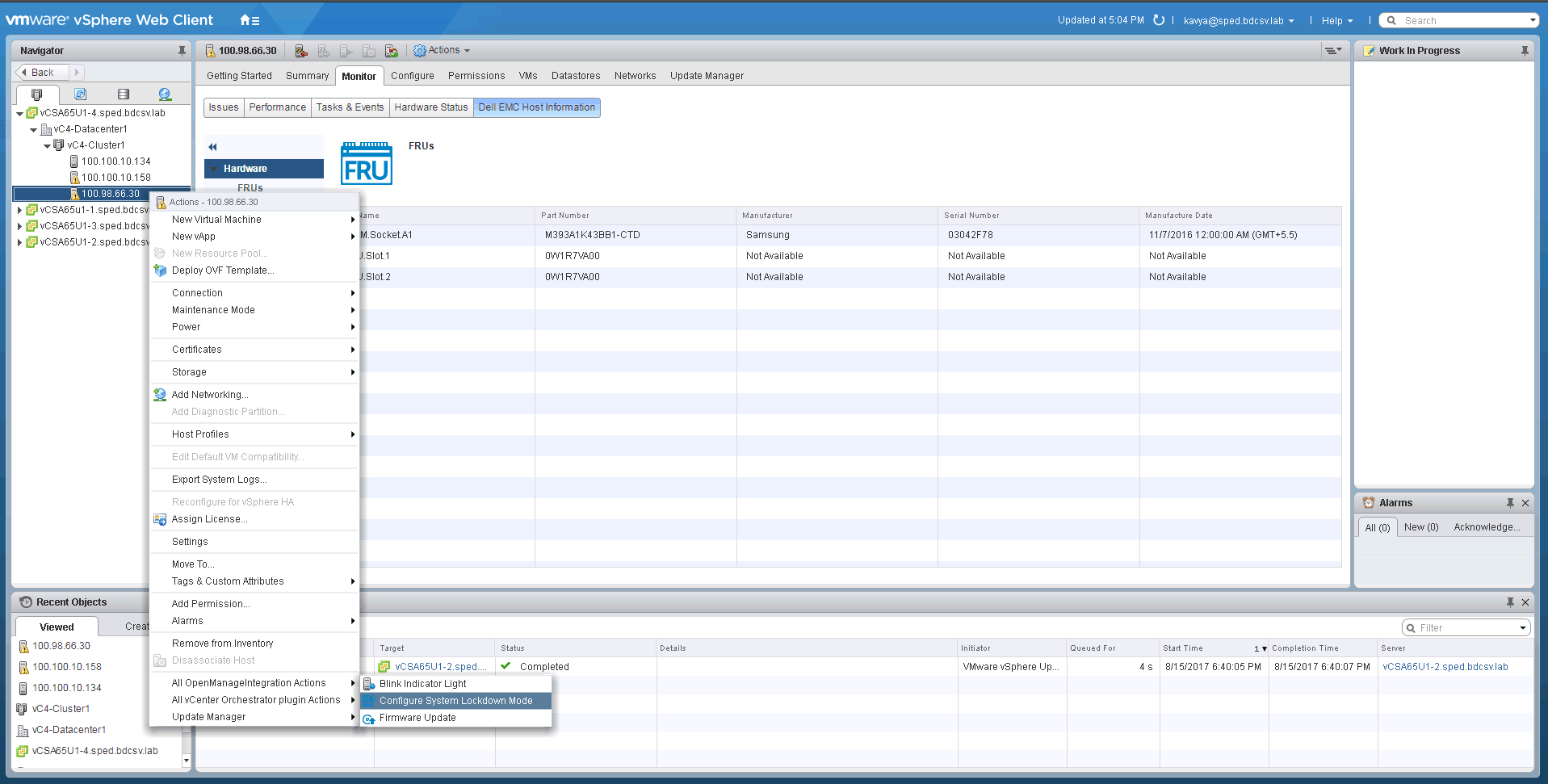Select host 100.100.10.158 in navigator tree

click(x=116, y=178)
